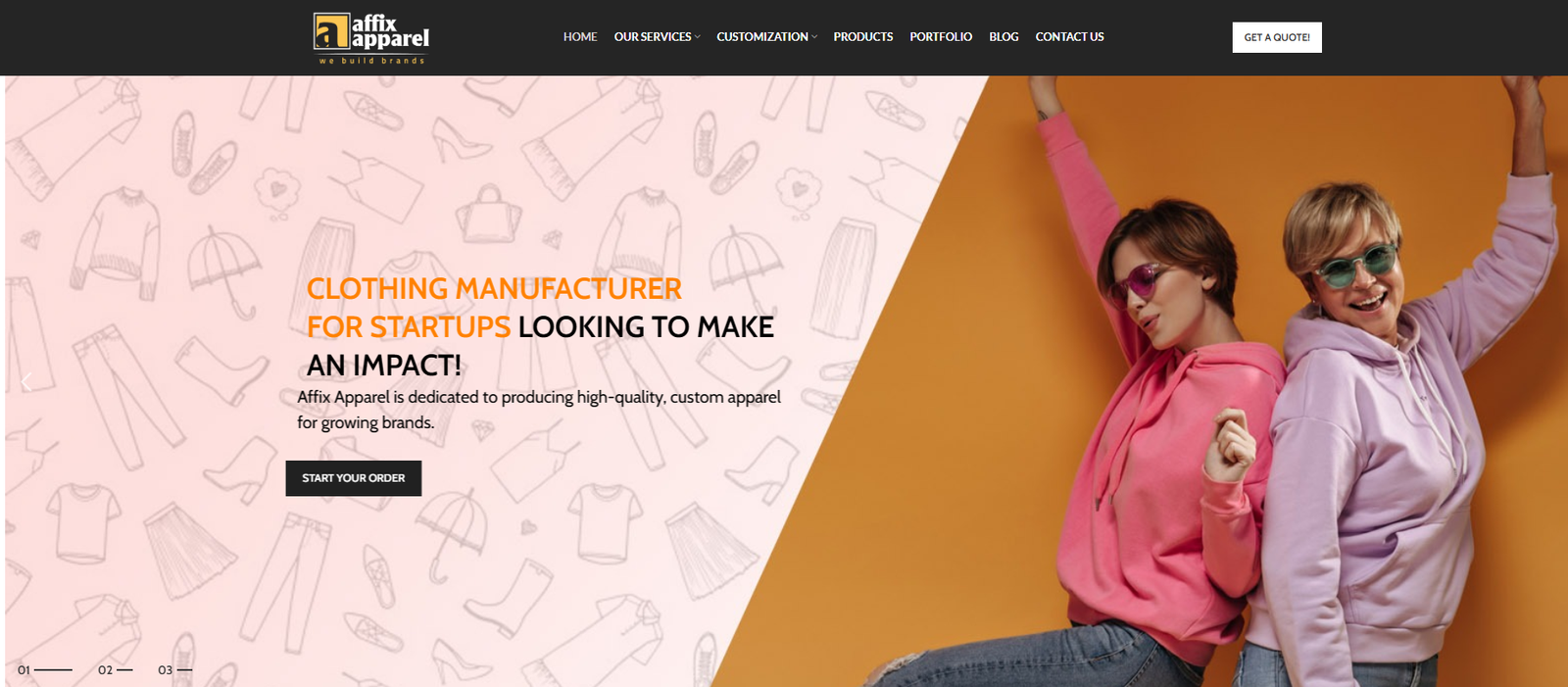
Task: Click the Get a Quote button
Action: point(1277,37)
